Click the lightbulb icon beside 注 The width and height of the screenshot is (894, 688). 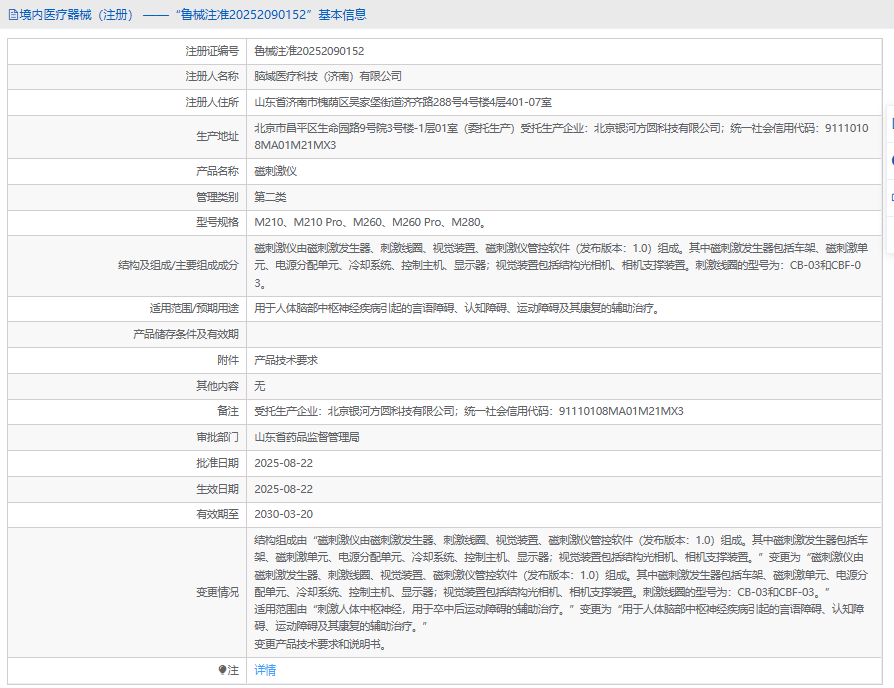(223, 670)
